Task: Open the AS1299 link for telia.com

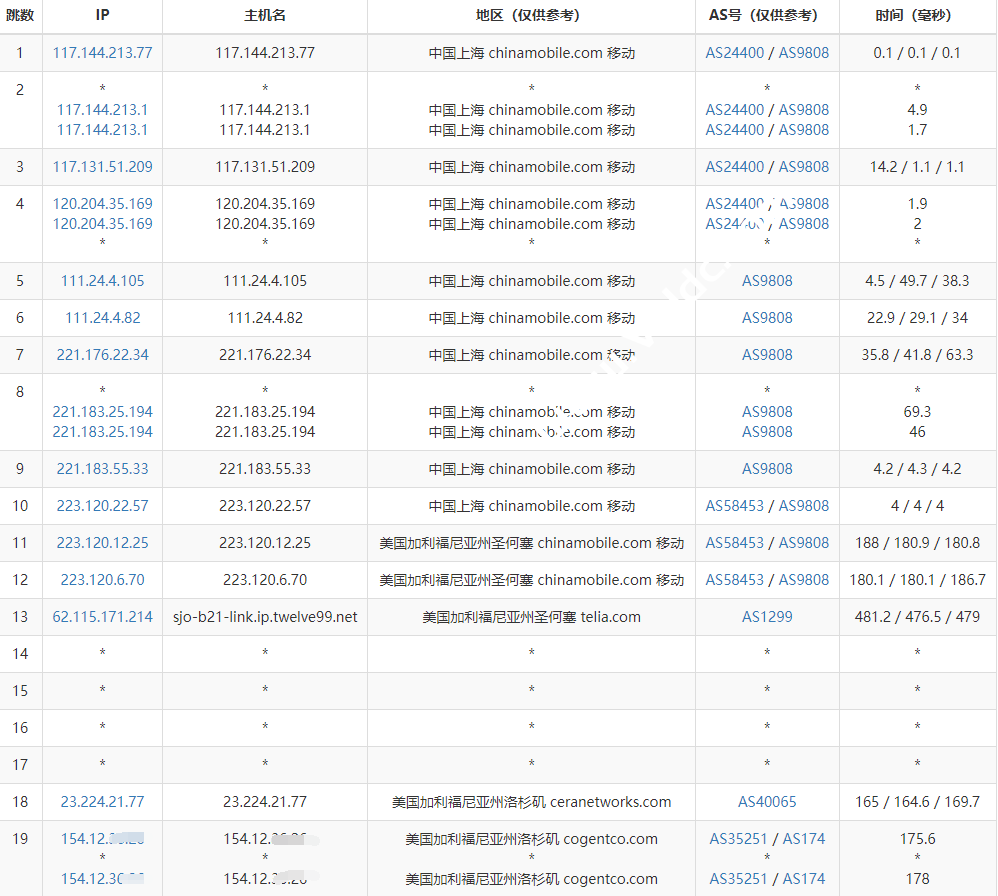Action: (767, 617)
